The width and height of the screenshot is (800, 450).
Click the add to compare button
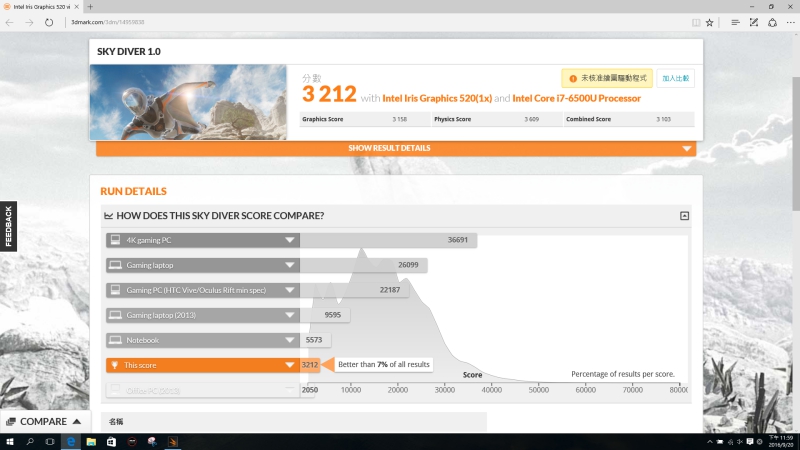676,79
